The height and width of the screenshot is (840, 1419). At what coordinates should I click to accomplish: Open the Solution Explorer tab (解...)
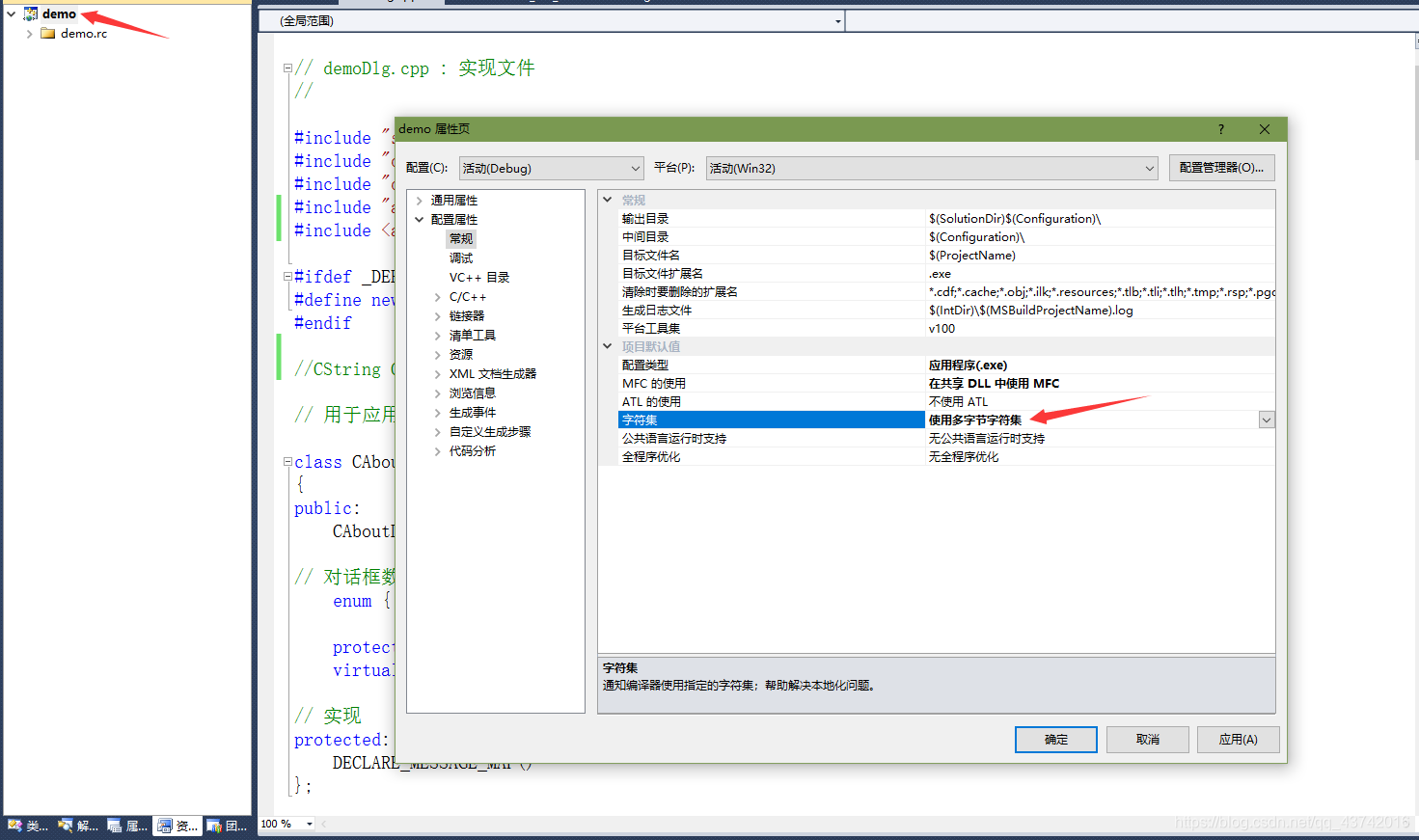point(79,826)
